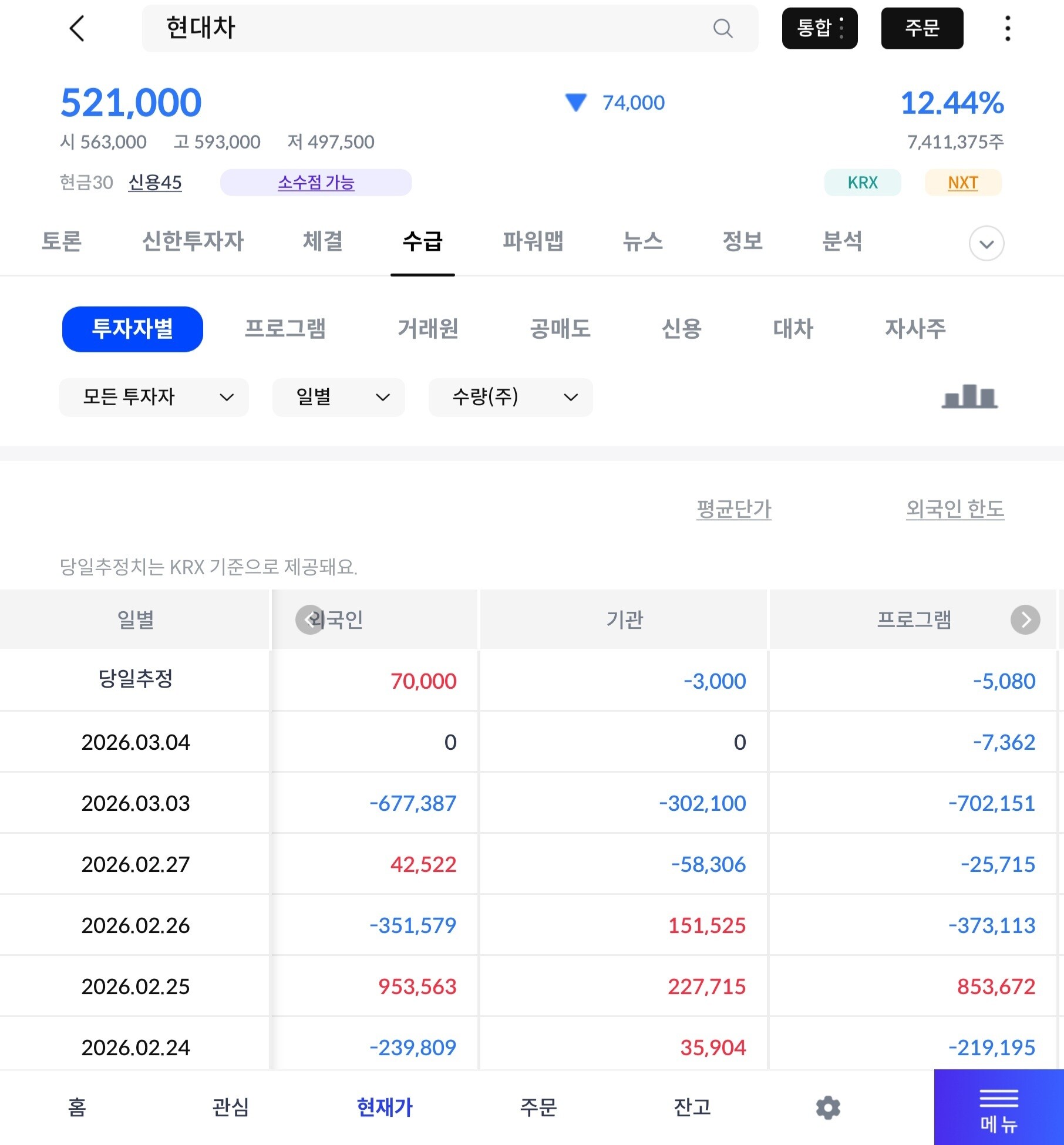This screenshot has height=1145, width=1064.
Task: Click the 2026.03.03 date row
Action: [x=136, y=803]
